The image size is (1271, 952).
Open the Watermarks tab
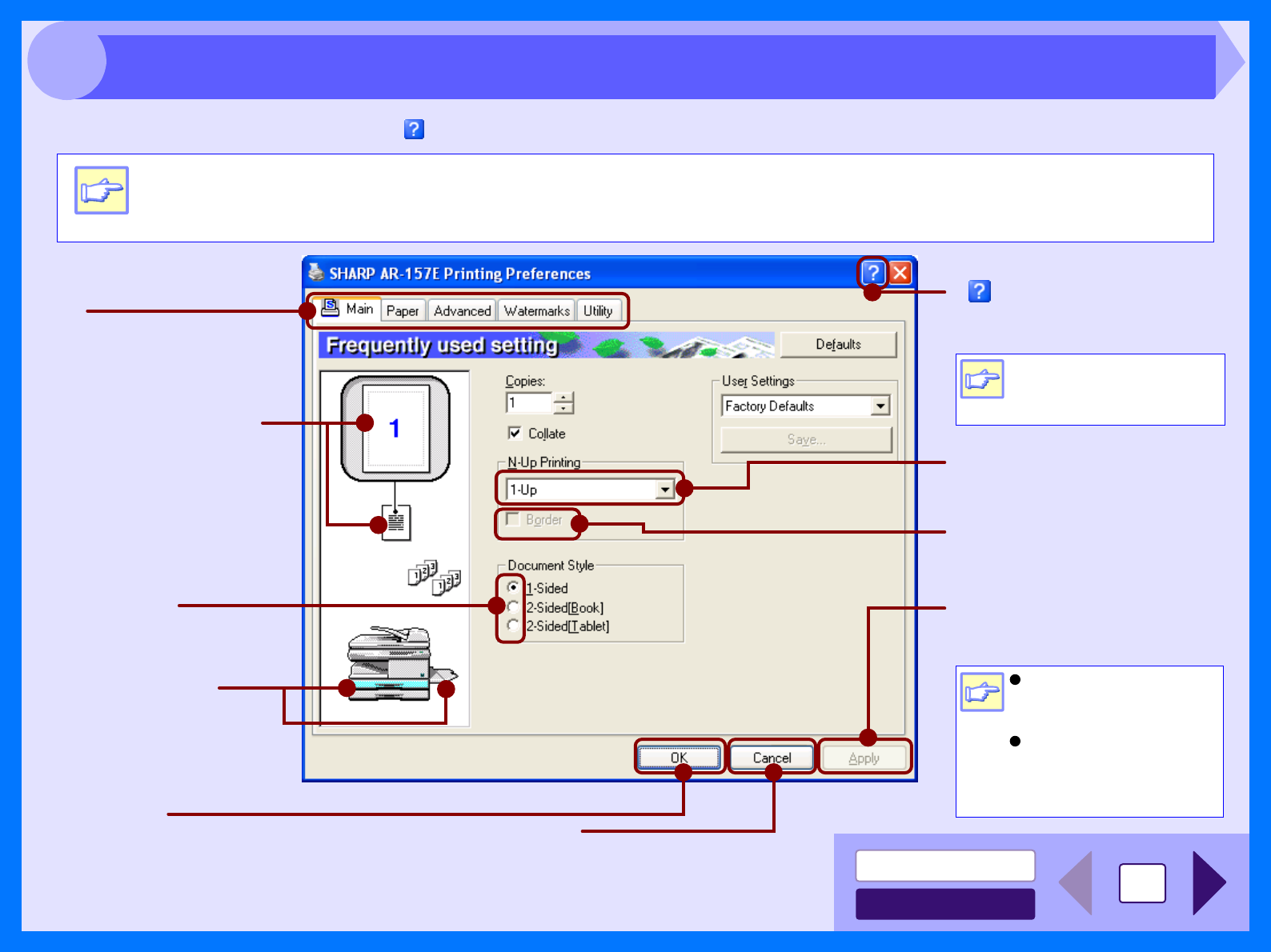536,310
